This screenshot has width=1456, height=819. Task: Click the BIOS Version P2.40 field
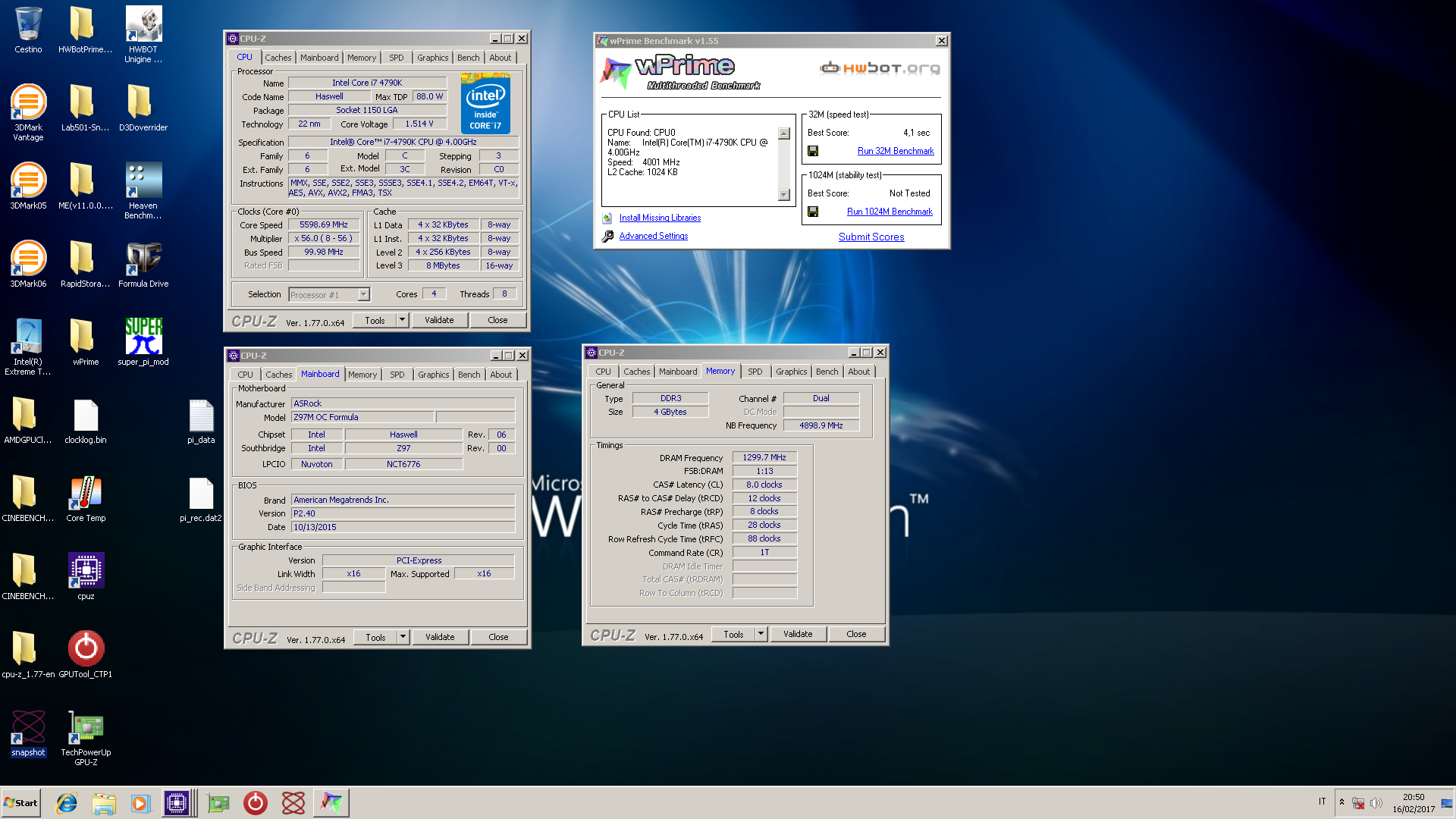coord(403,513)
